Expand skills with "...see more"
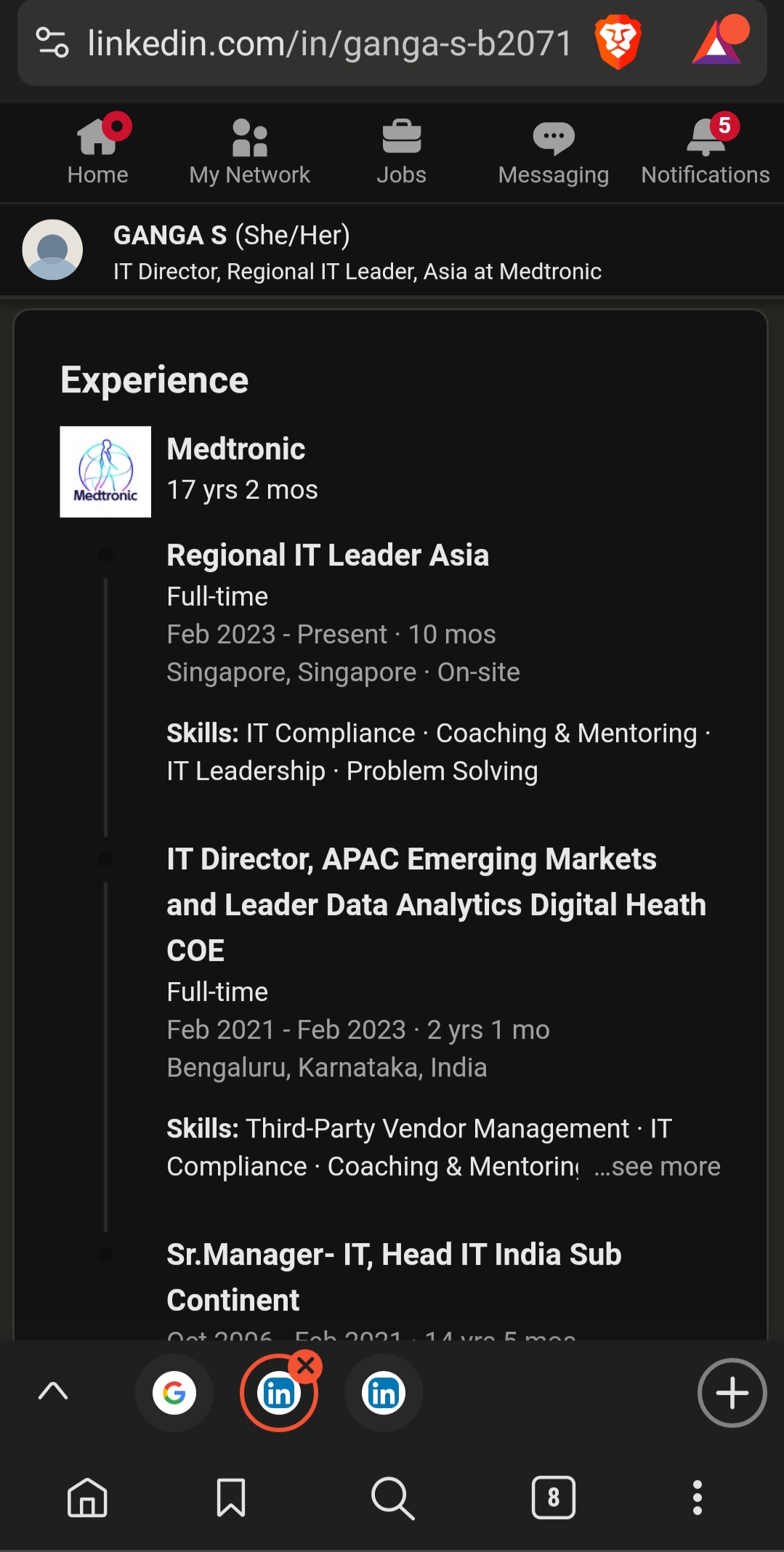This screenshot has width=784, height=1552. 658,1167
